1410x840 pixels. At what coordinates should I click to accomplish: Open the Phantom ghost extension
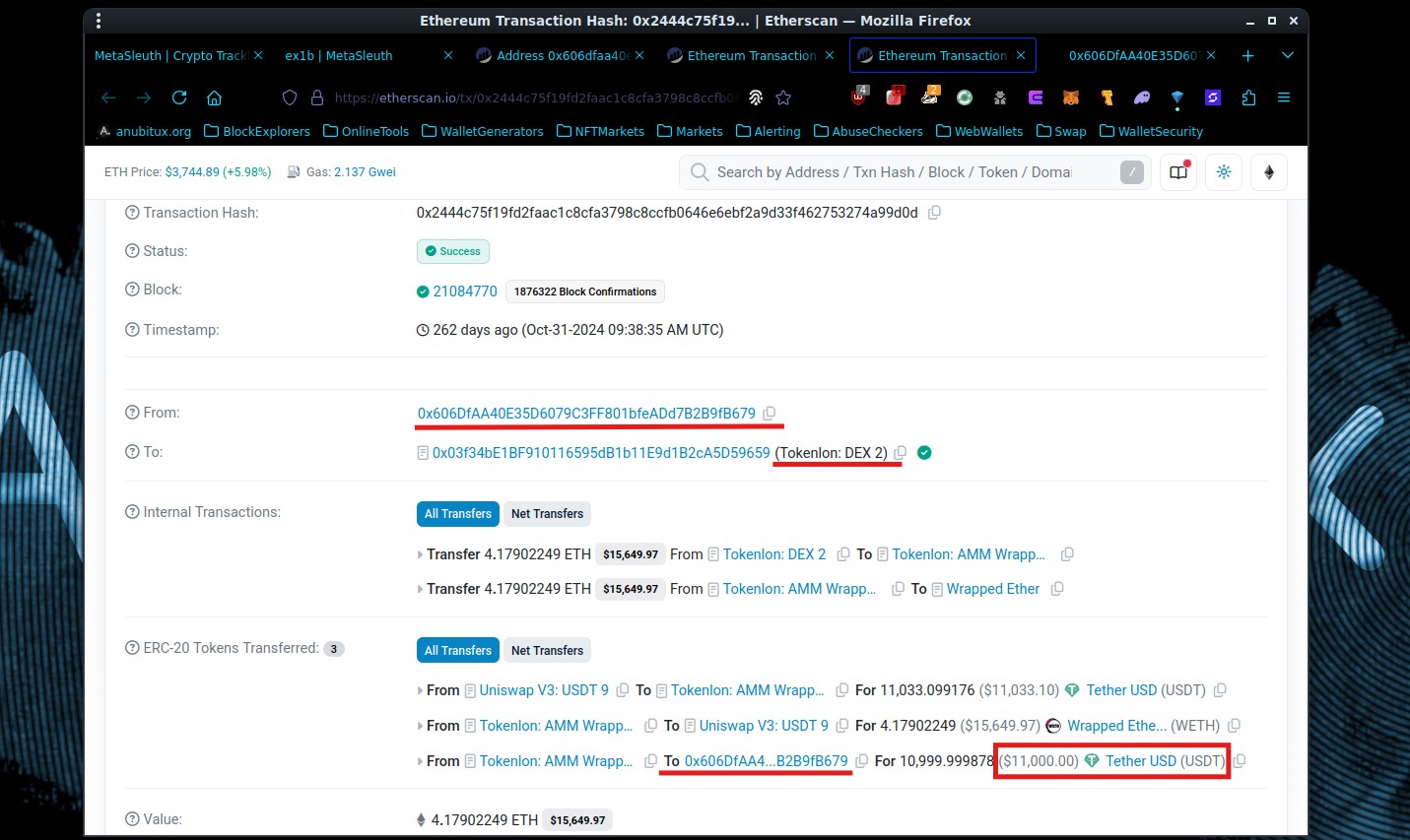click(1142, 97)
